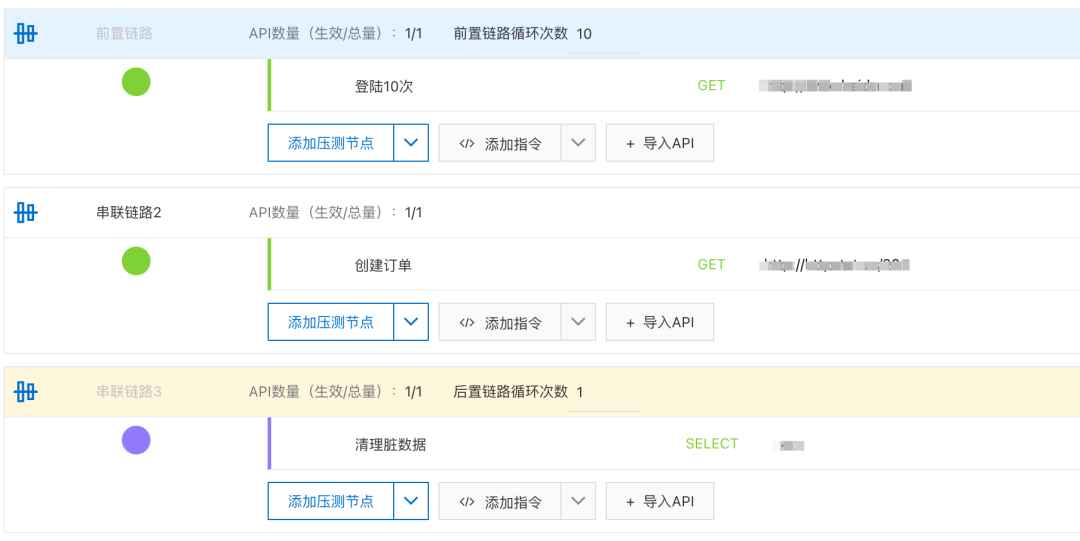Click the 串联链路2 chain title
Screen dimensions: 1080x541
(129, 212)
